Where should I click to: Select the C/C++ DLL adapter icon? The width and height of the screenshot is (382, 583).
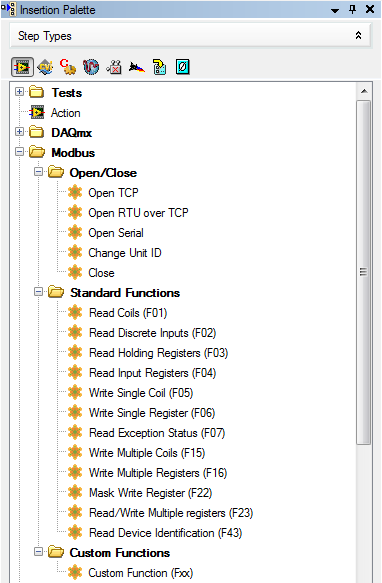click(x=68, y=67)
